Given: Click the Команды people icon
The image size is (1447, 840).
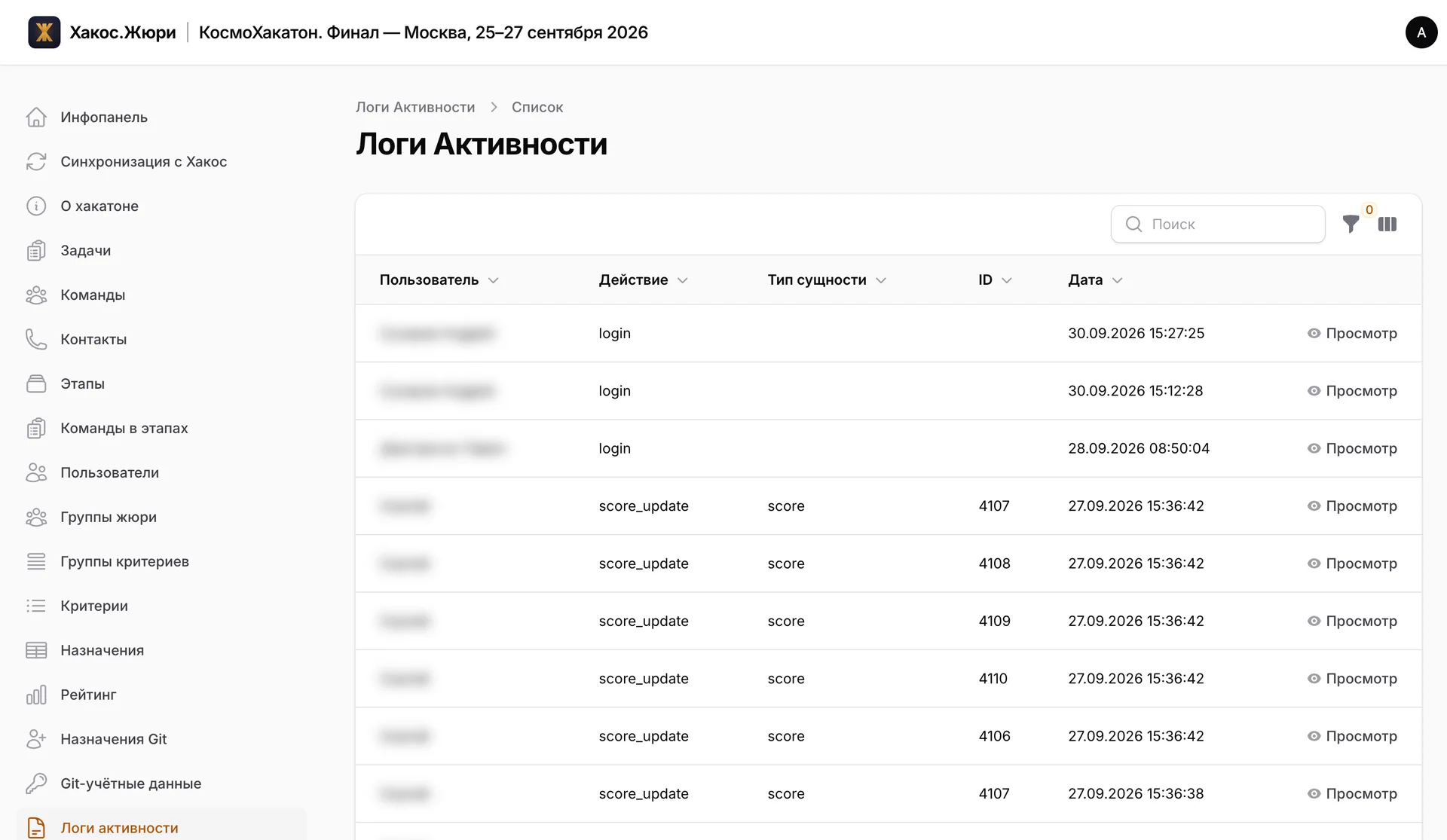Looking at the screenshot, I should pyautogui.click(x=36, y=295).
